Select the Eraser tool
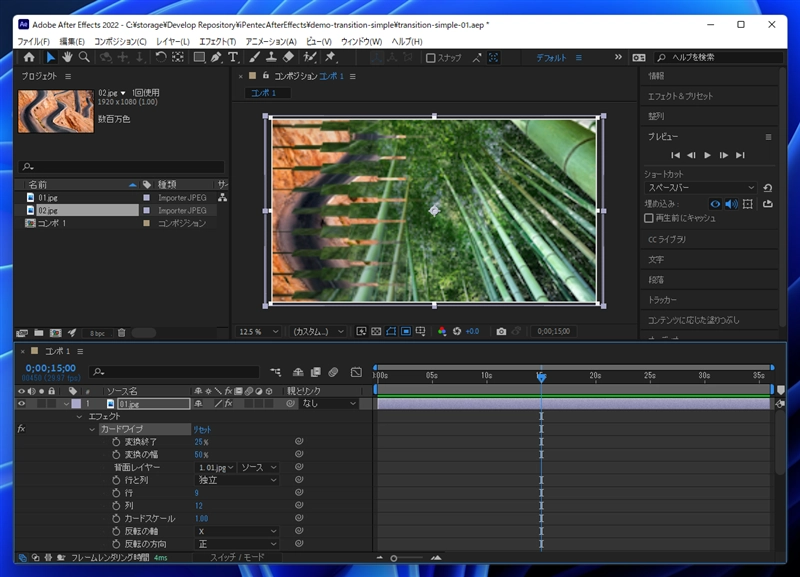 [289, 57]
